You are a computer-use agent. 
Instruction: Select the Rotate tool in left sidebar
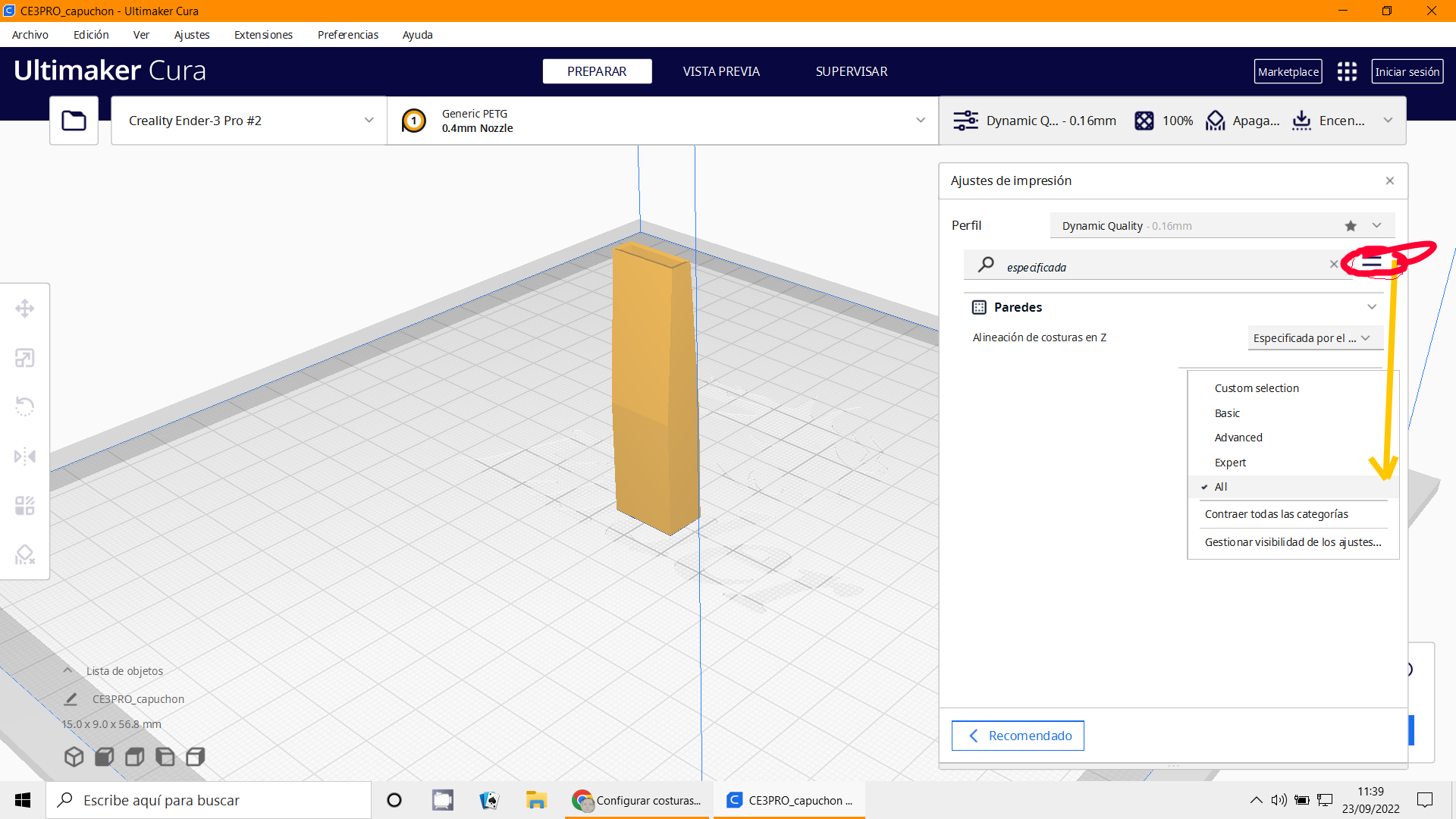(25, 406)
